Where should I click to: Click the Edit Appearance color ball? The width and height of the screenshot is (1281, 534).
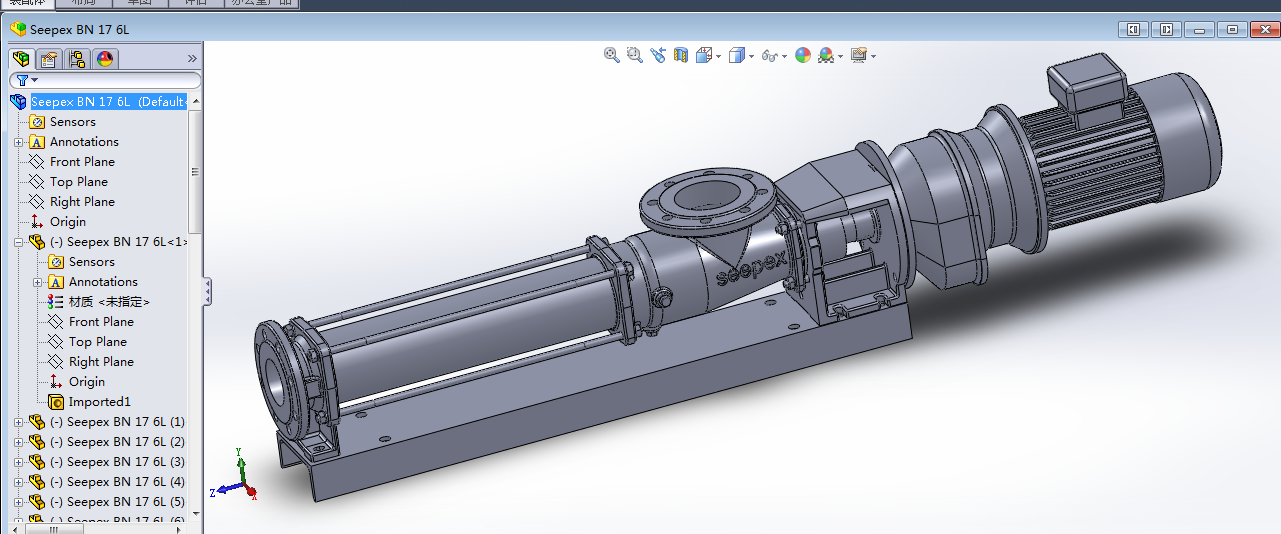[x=803, y=55]
